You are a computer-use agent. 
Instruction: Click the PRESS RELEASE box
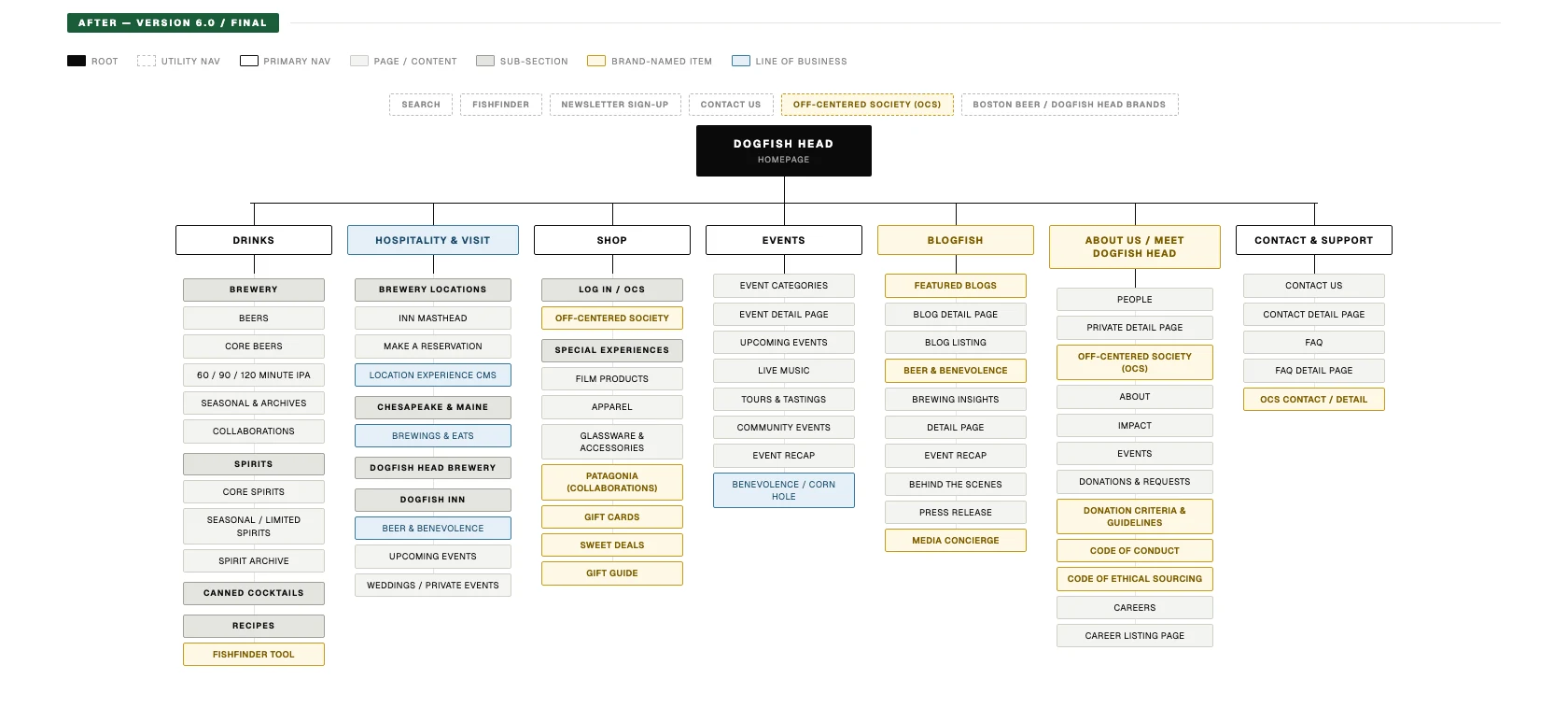[x=956, y=513]
